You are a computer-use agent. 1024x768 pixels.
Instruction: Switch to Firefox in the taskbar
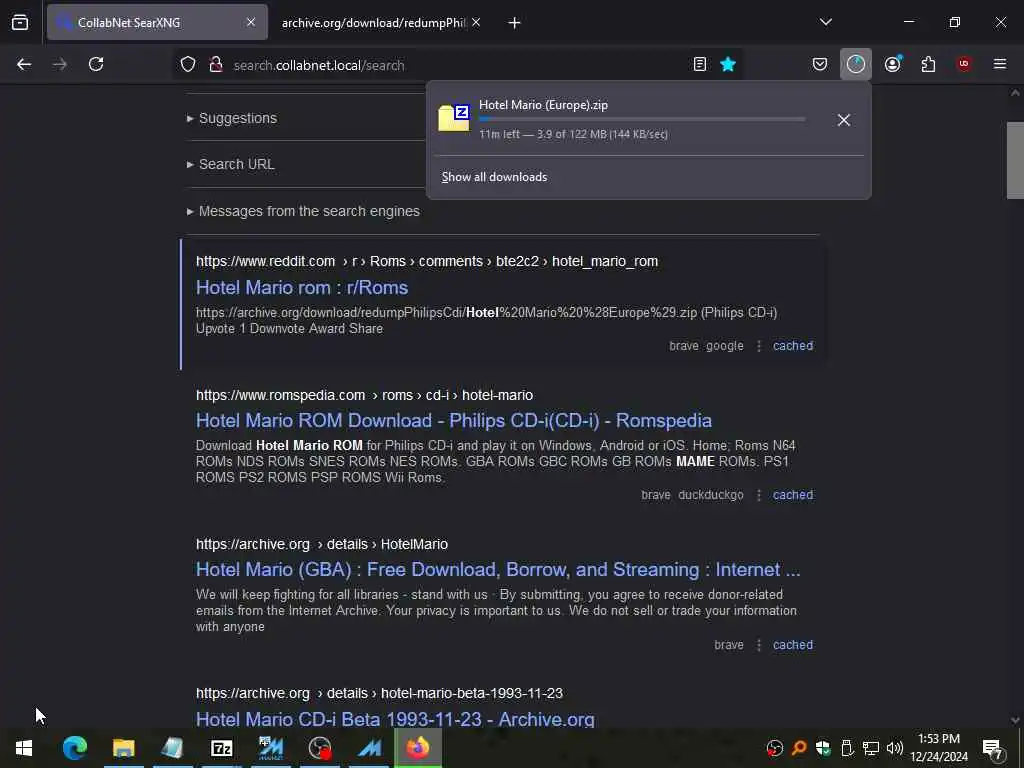(418, 748)
